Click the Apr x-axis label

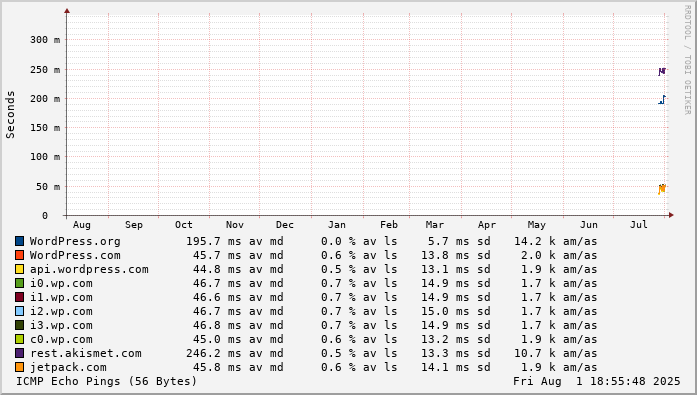(x=487, y=225)
